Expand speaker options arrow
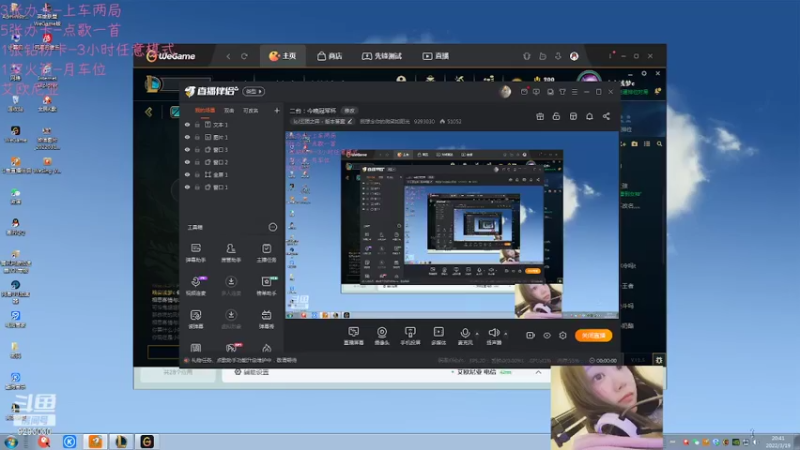Image resolution: width=800 pixels, height=450 pixels. (x=506, y=334)
